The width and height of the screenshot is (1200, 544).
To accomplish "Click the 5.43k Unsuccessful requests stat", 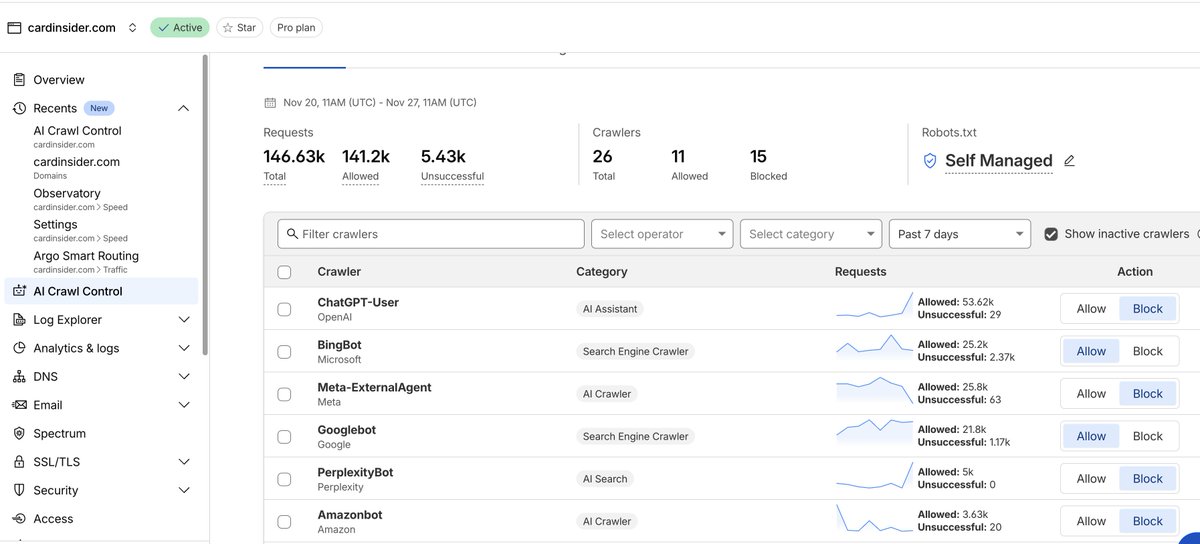I will (453, 164).
